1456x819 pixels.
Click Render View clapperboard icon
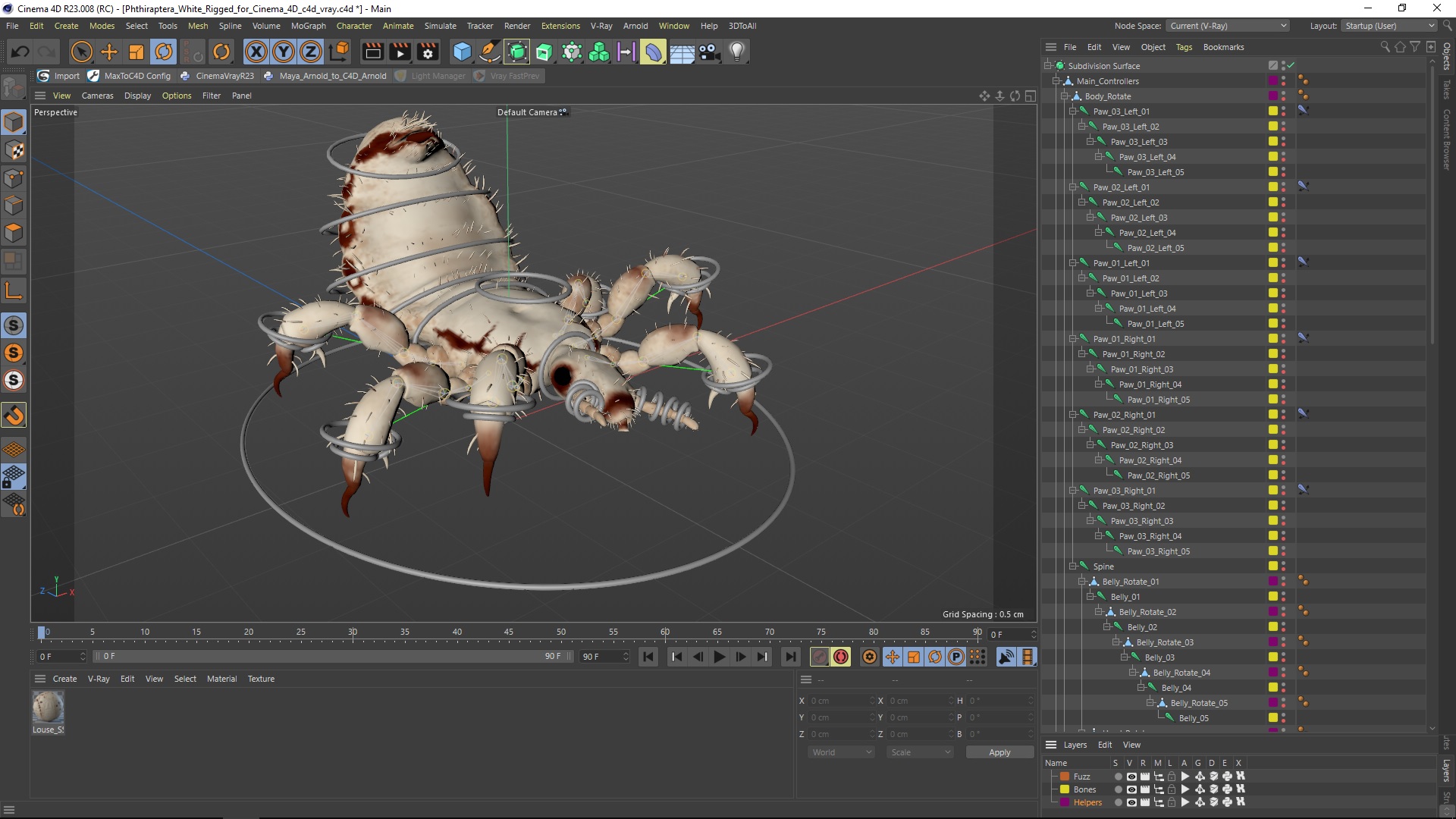(x=372, y=52)
